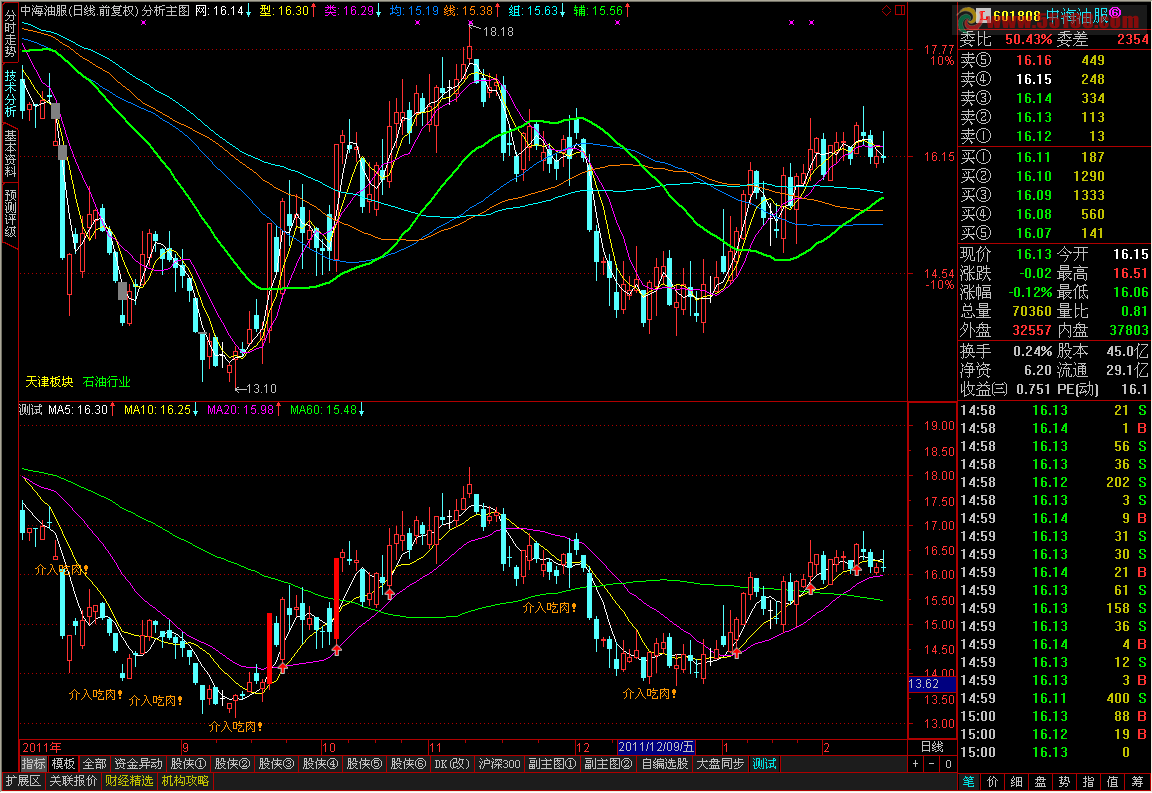
Task: Click the minus zoom button by 日线
Action: tap(930, 764)
